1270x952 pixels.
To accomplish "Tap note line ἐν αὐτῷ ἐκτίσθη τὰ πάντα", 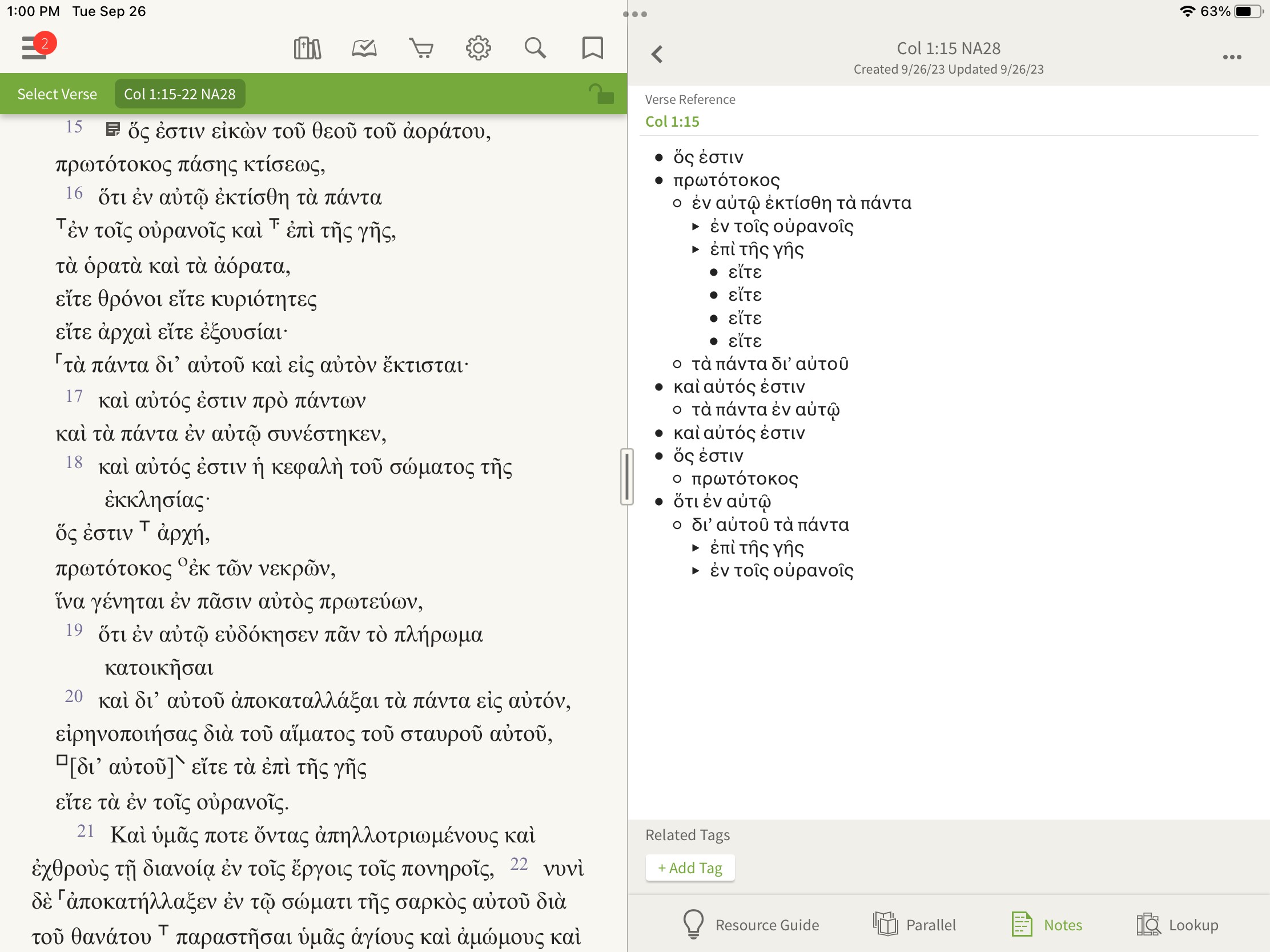I will [x=802, y=203].
